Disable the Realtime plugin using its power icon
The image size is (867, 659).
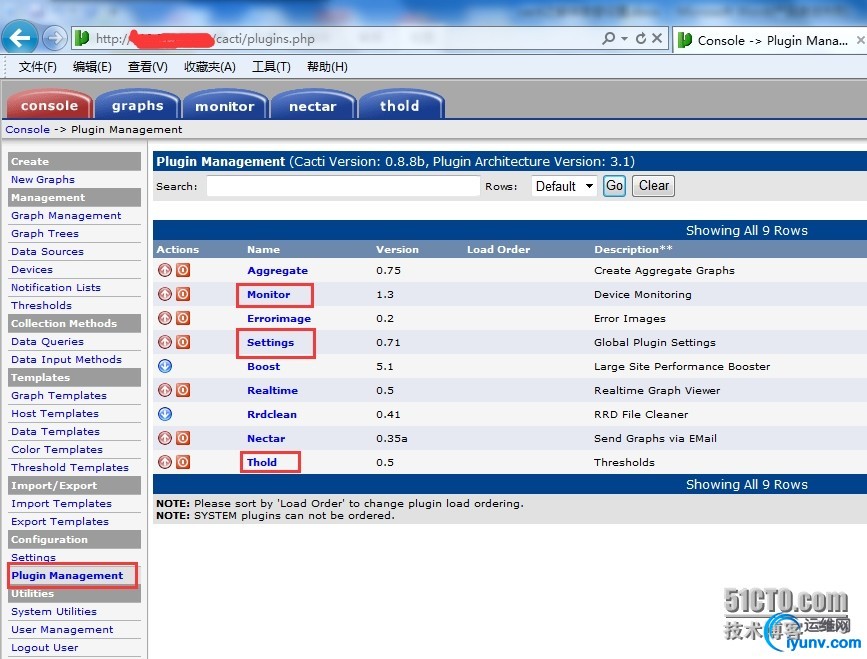point(183,390)
